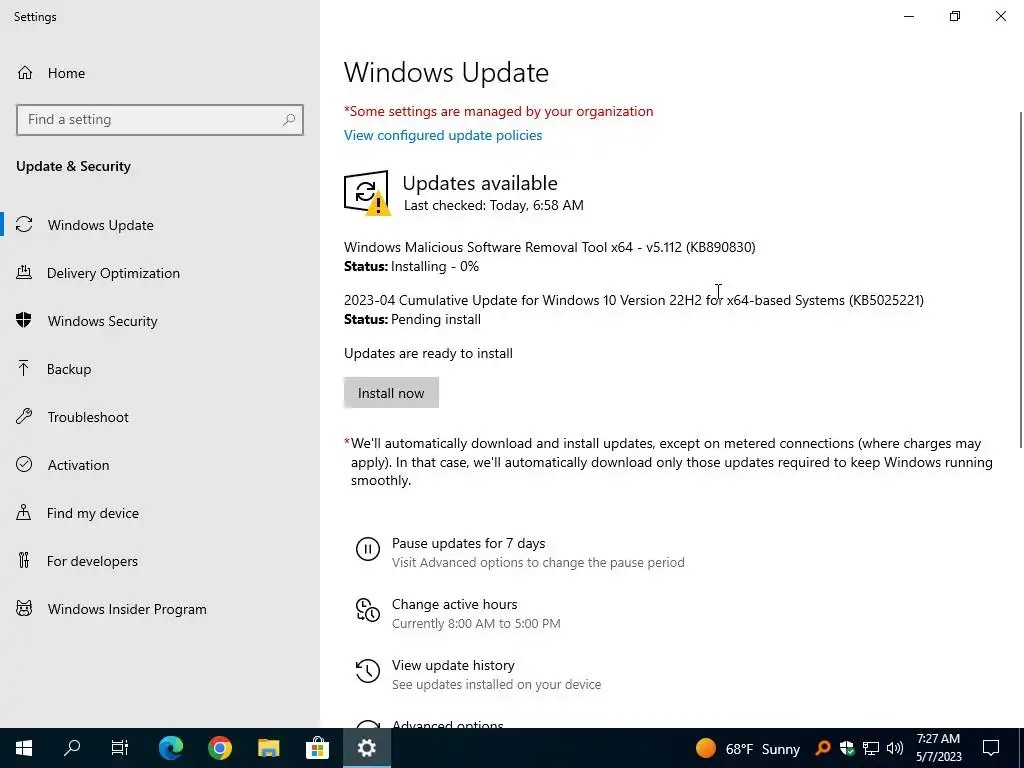Click the Troubleshoot wrench icon in the sidebar
This screenshot has height=768, width=1024.
24,416
